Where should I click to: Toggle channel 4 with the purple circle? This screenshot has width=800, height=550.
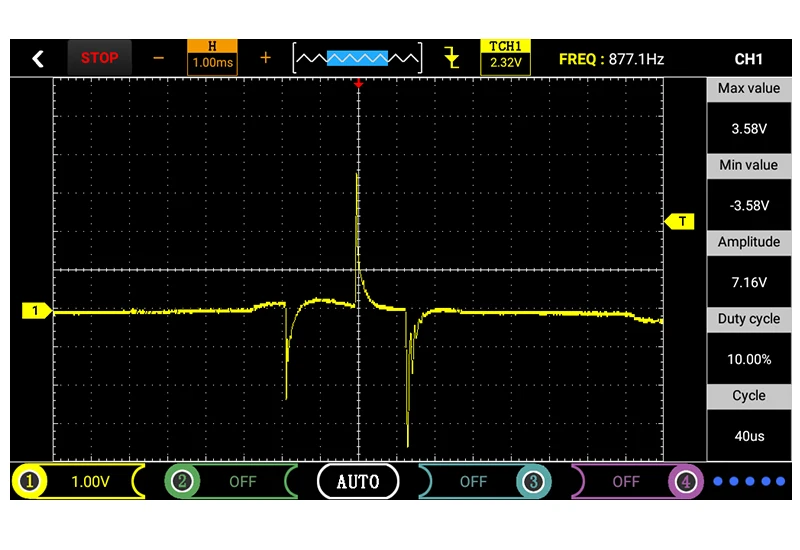coord(686,481)
